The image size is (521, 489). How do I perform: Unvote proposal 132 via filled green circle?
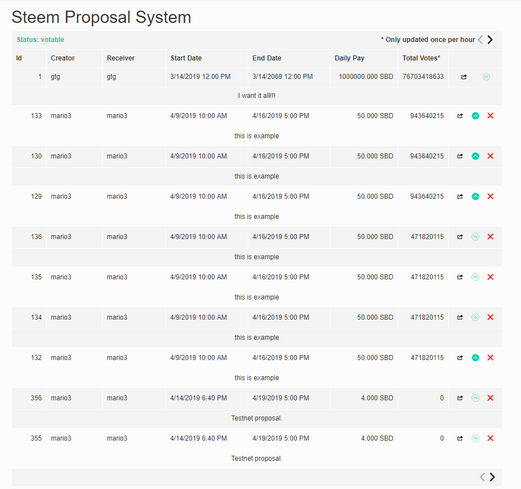tap(476, 358)
